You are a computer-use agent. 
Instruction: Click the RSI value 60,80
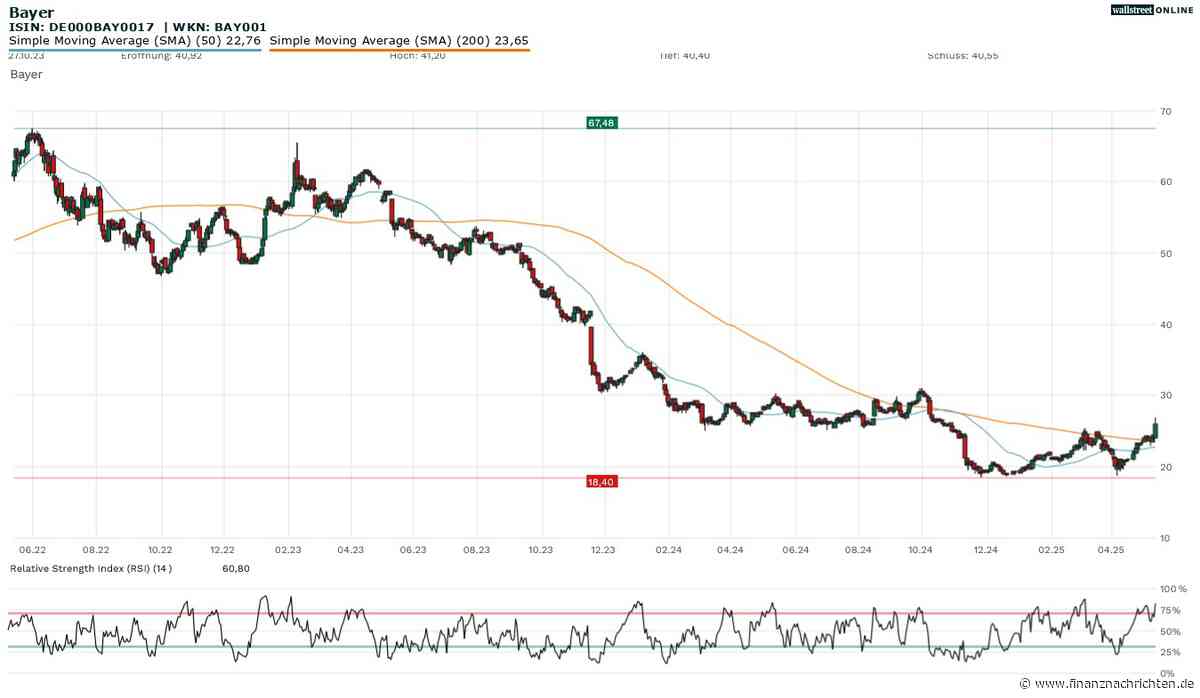[235, 569]
